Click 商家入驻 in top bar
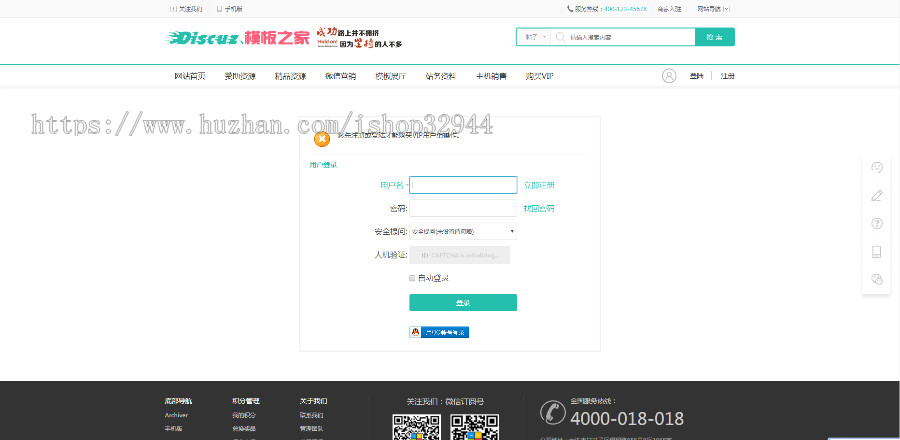The width and height of the screenshot is (900, 440). [x=669, y=9]
